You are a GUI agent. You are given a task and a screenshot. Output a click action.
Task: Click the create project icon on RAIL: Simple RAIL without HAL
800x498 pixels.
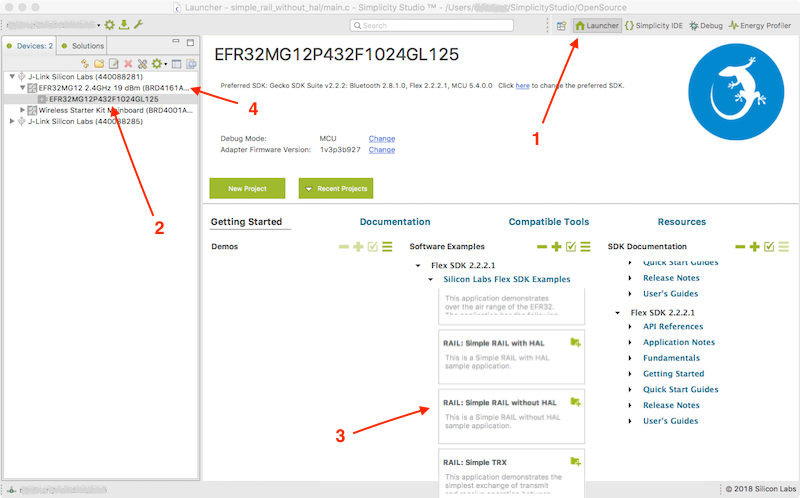pyautogui.click(x=576, y=402)
